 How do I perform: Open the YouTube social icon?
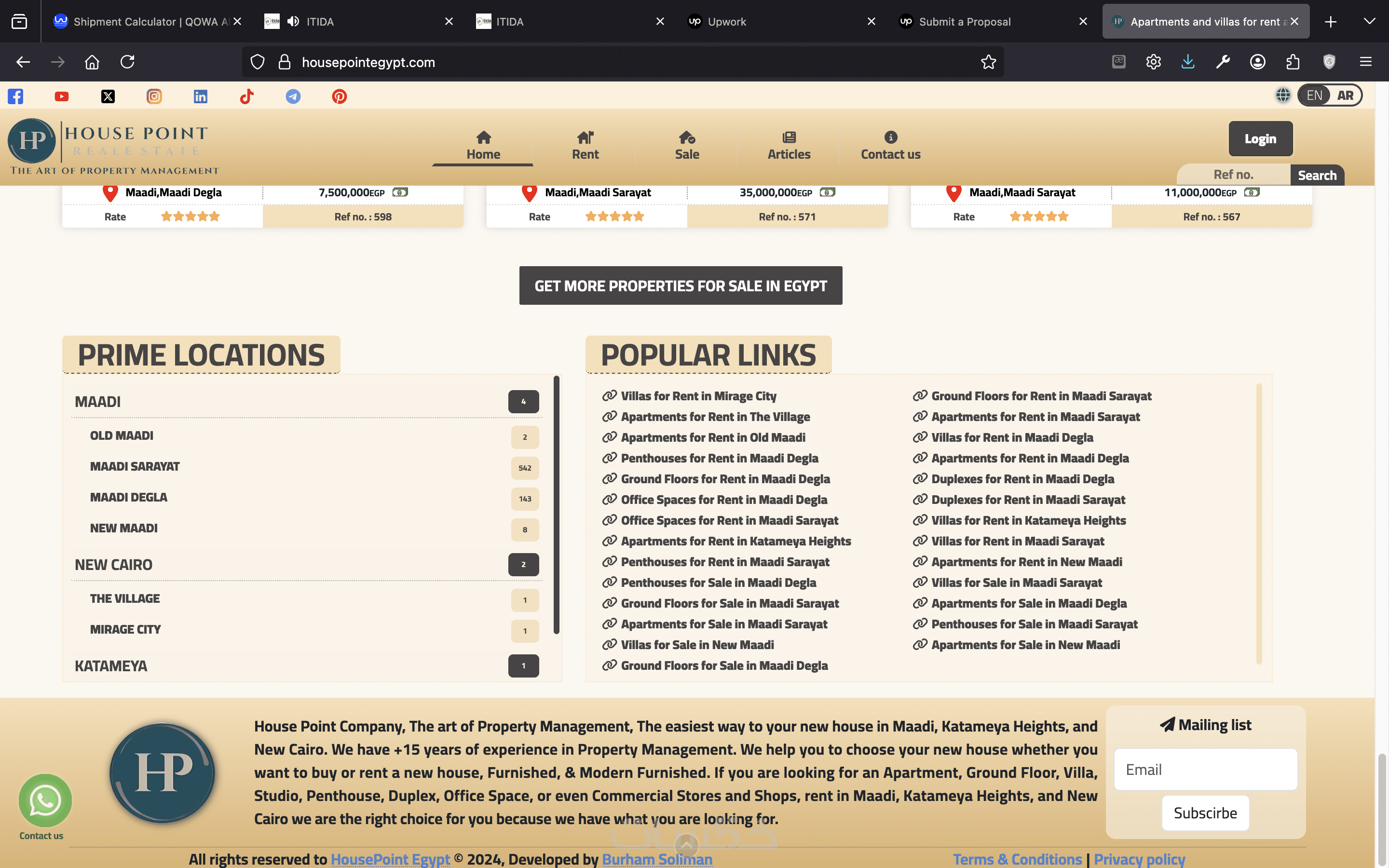pos(61,96)
